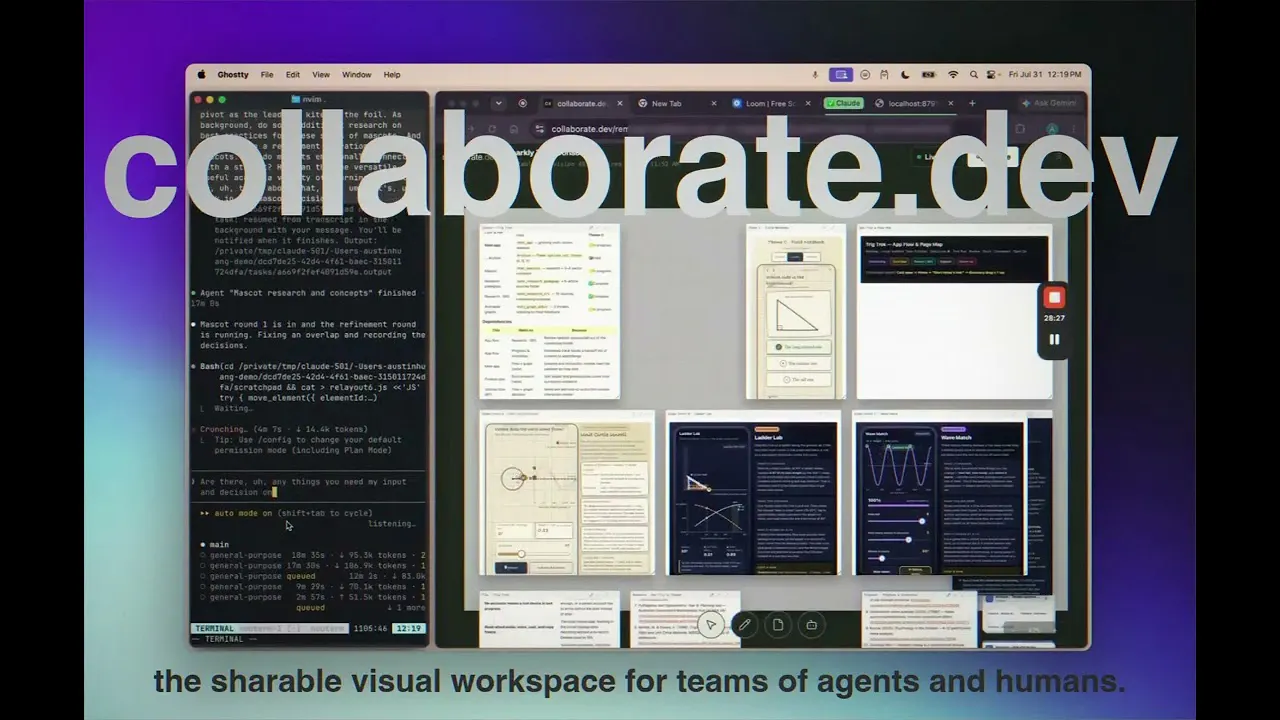Expand the 1 more agents indicator
This screenshot has width=1280, height=720.
click(x=406, y=607)
